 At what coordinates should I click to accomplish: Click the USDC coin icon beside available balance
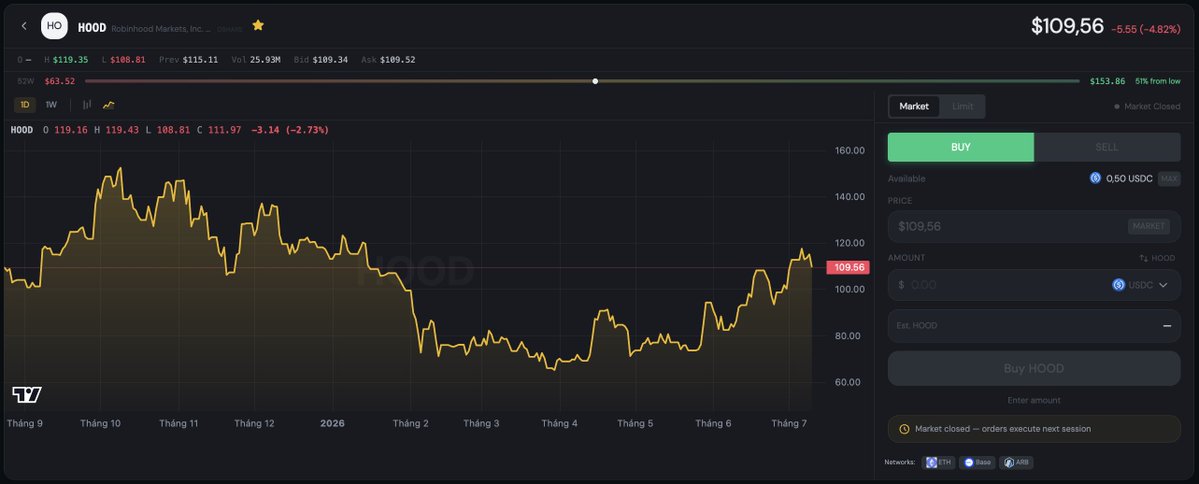(1095, 178)
